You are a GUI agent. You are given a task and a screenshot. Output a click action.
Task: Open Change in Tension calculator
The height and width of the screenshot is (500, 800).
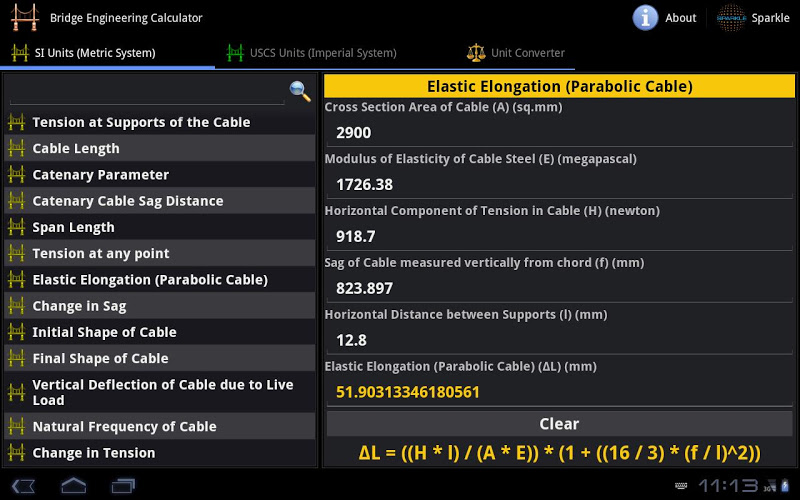coord(160,453)
